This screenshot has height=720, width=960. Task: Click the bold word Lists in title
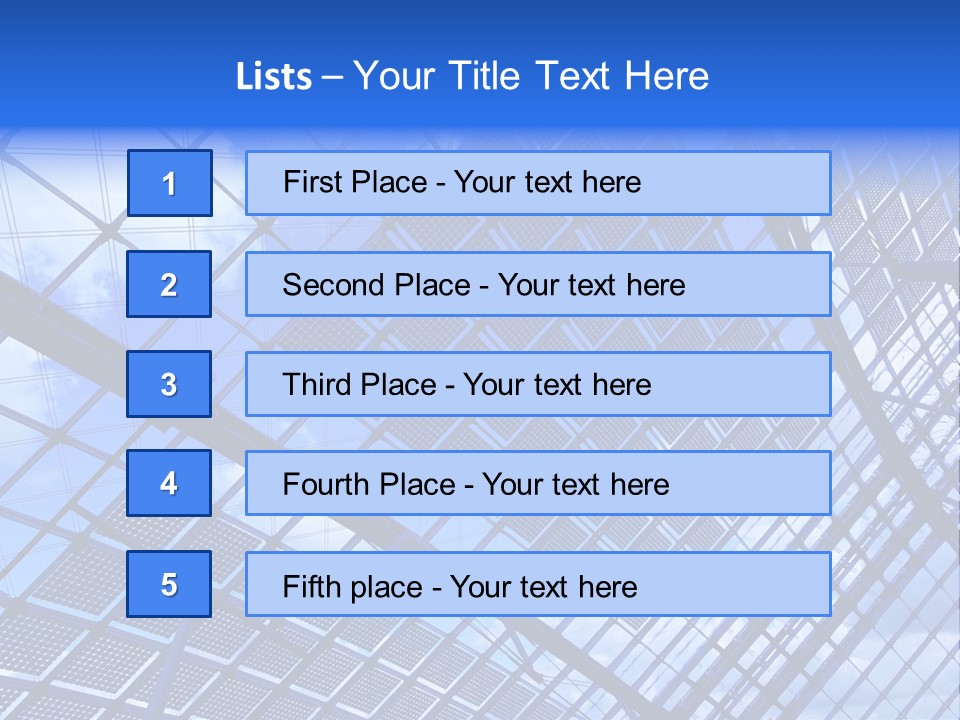(x=274, y=76)
